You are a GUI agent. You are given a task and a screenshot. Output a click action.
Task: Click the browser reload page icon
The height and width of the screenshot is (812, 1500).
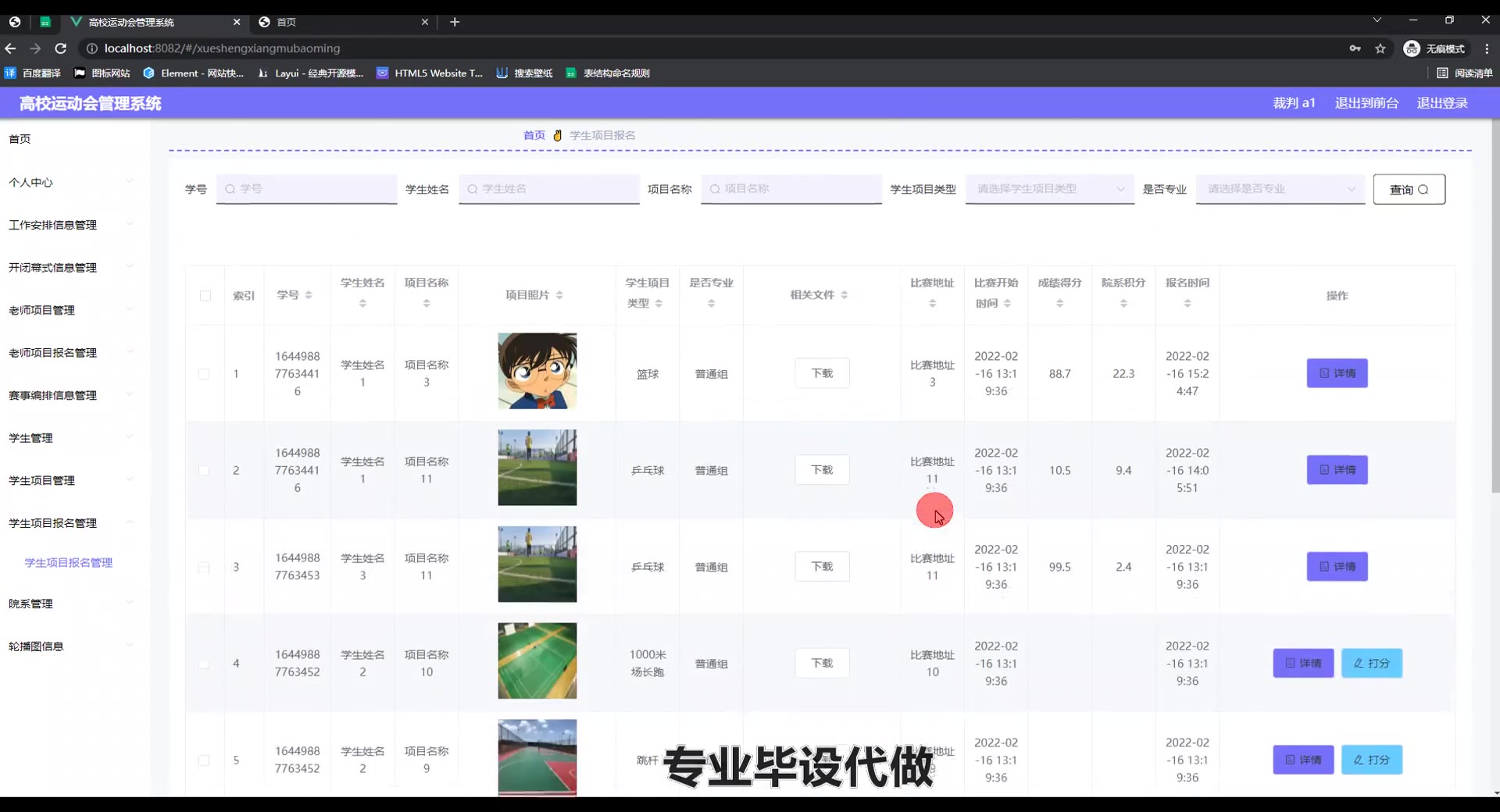(61, 48)
